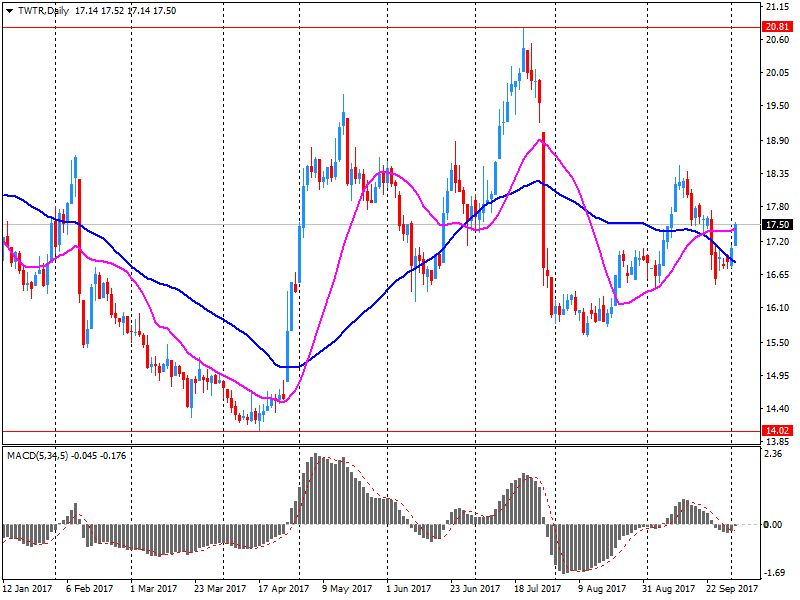Click the MACD scale value -1.69
800x600 pixels.
(x=775, y=572)
